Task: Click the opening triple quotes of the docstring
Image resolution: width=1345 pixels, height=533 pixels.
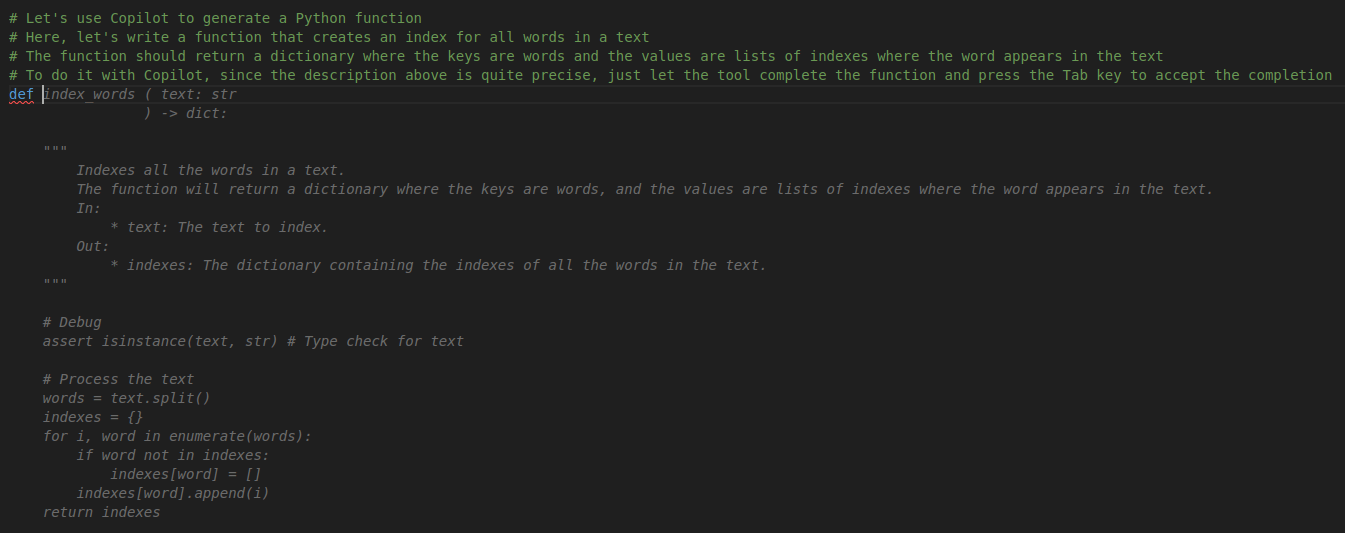Action: (x=55, y=151)
